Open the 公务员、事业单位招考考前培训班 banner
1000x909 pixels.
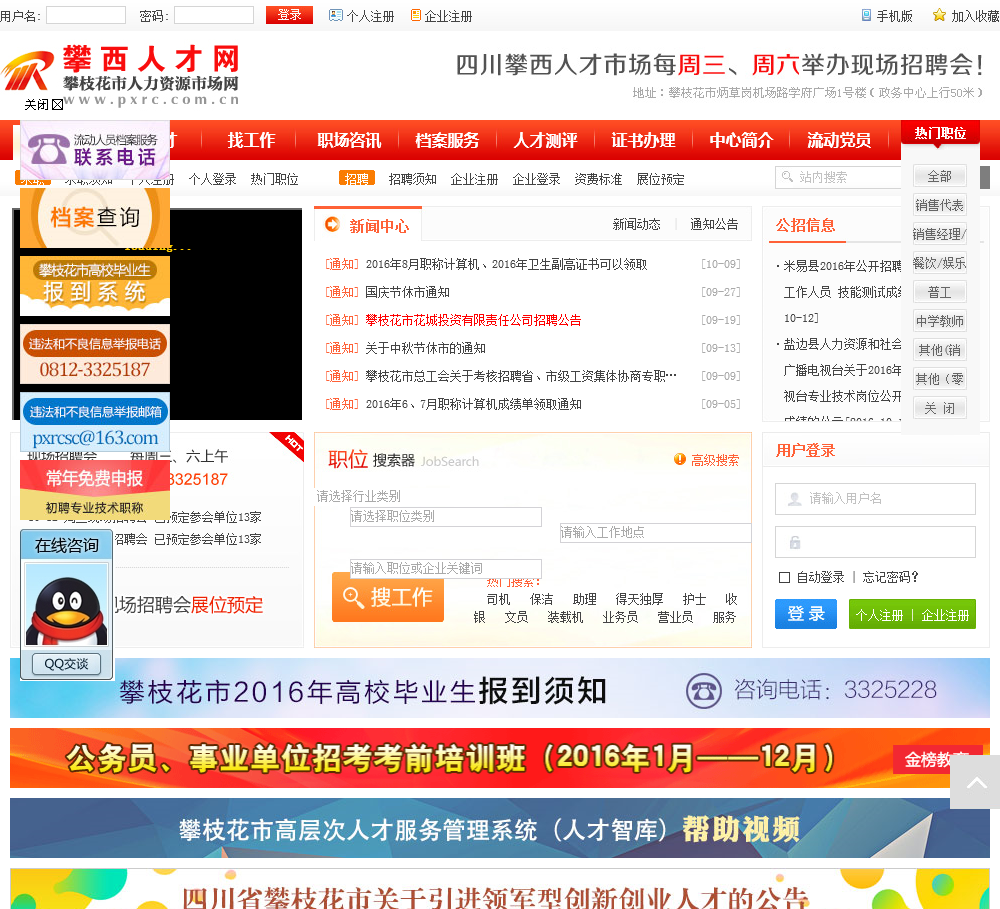coord(499,758)
